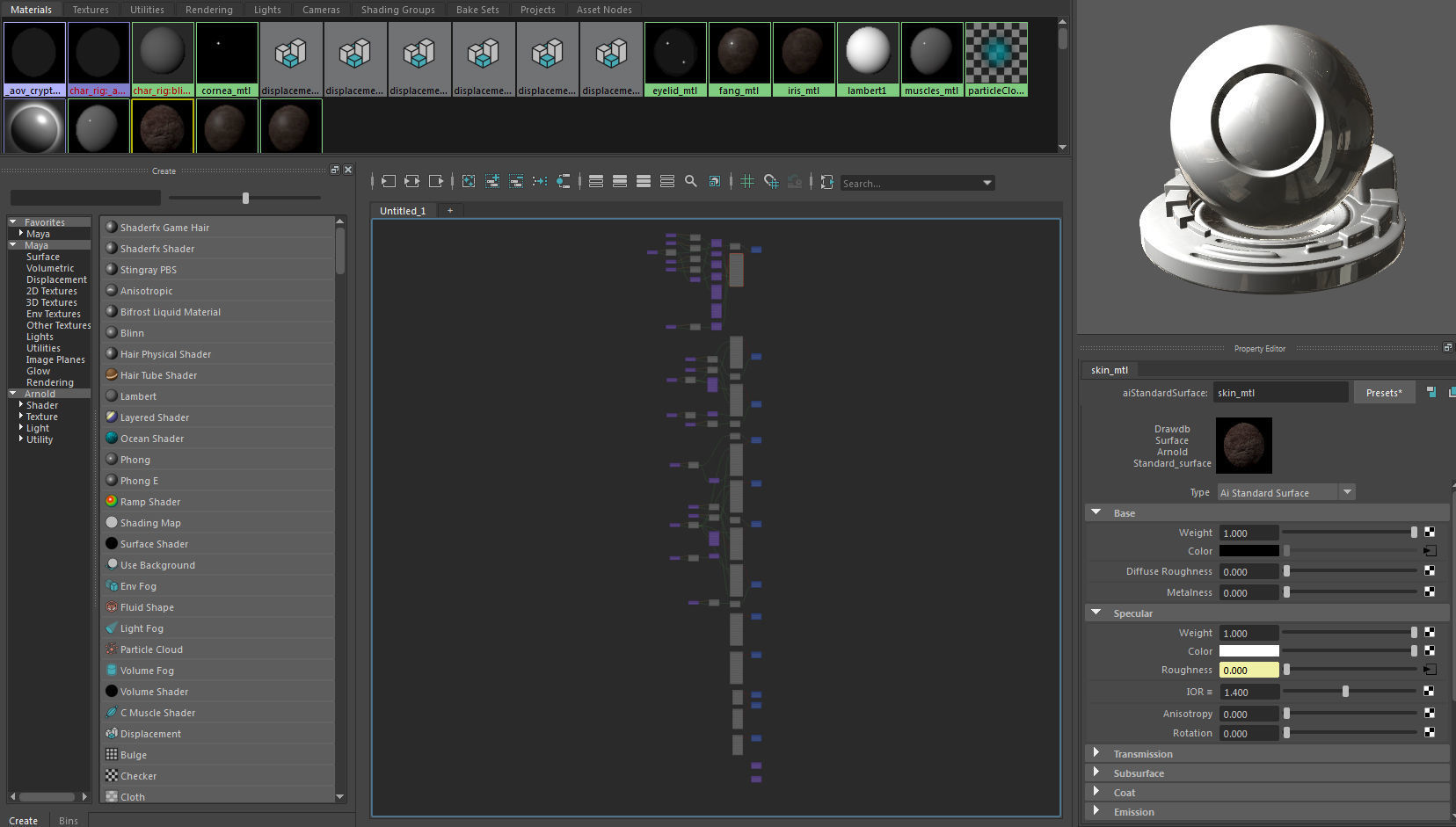
Task: Rearrange the graph layout
Action: (x=540, y=181)
